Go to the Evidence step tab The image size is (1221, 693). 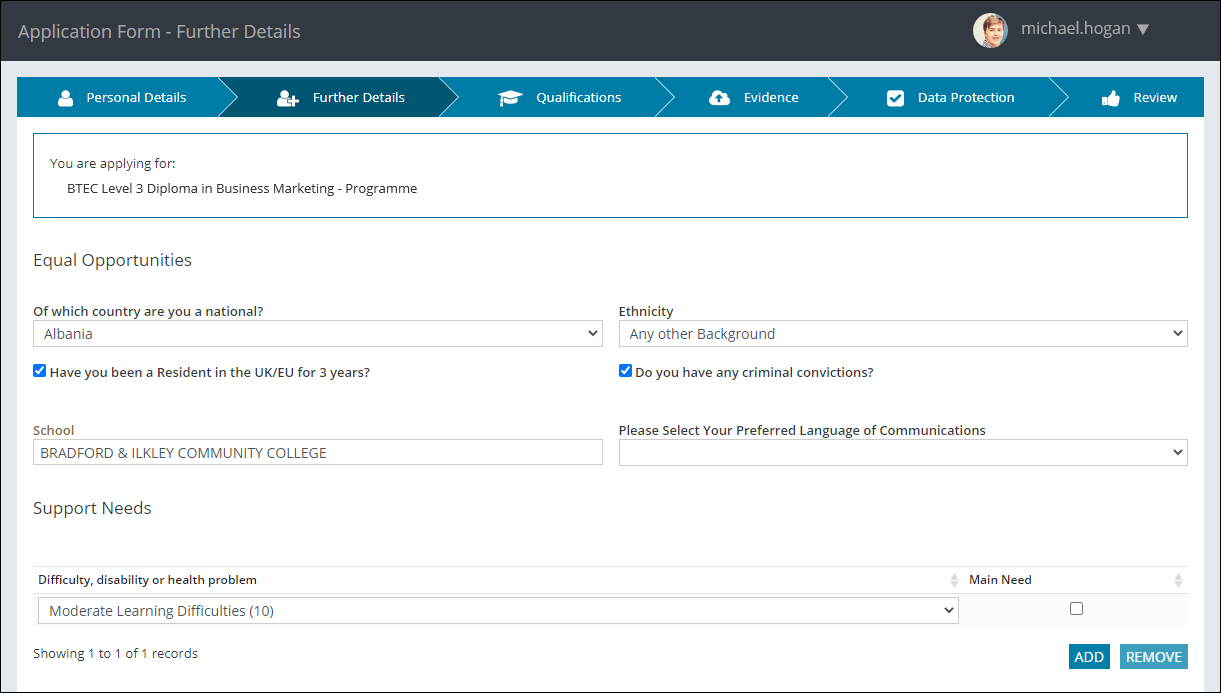click(770, 98)
